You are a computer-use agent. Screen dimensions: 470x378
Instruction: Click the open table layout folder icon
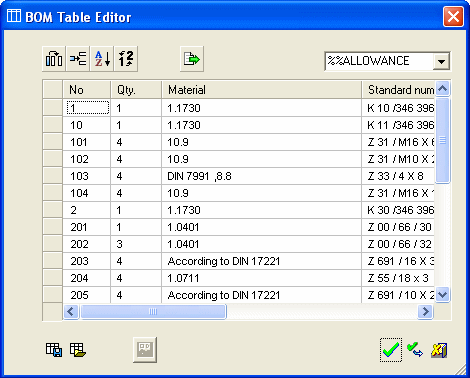[78, 350]
